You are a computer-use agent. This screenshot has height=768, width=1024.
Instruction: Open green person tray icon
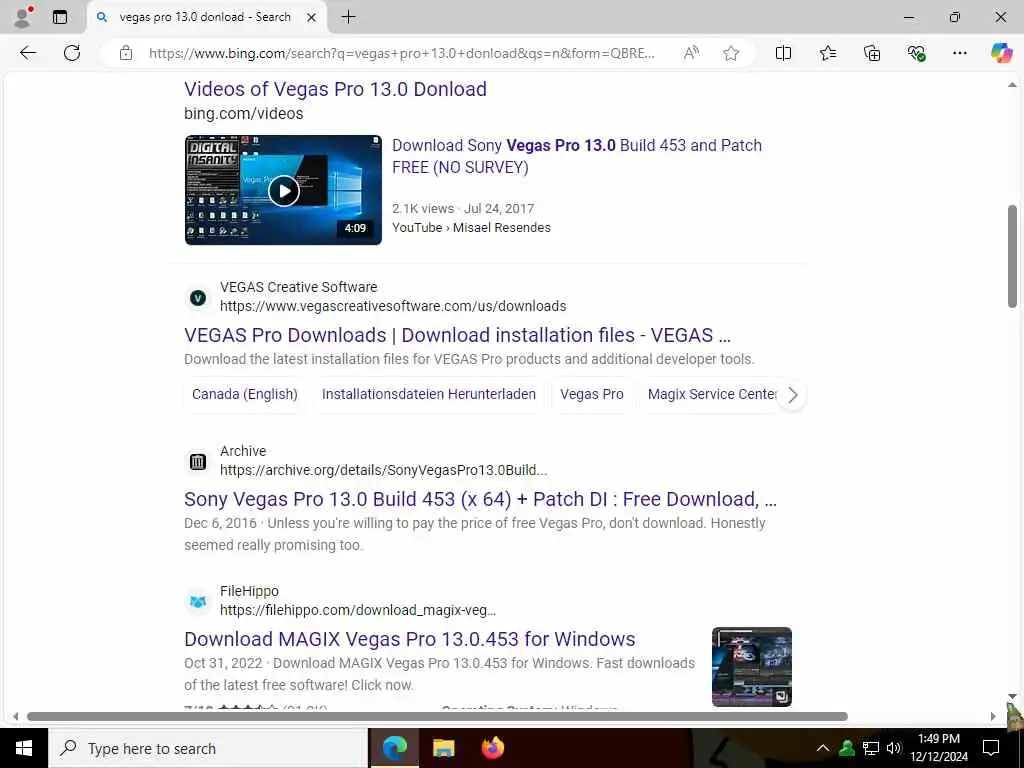point(847,748)
